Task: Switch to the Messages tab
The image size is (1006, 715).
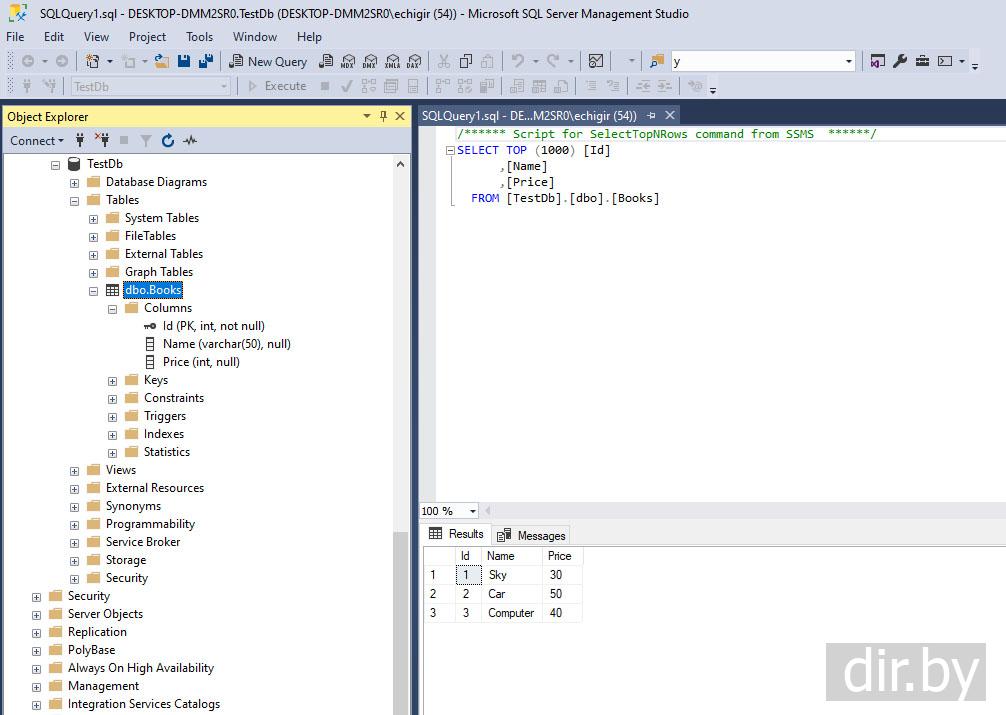Action: pyautogui.click(x=532, y=535)
